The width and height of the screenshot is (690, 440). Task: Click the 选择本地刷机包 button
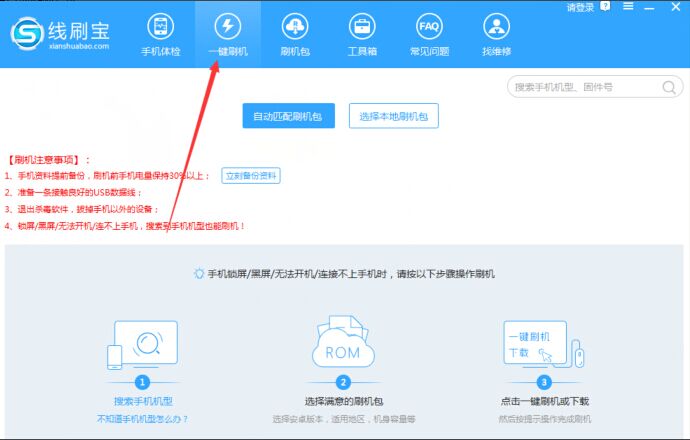(394, 117)
